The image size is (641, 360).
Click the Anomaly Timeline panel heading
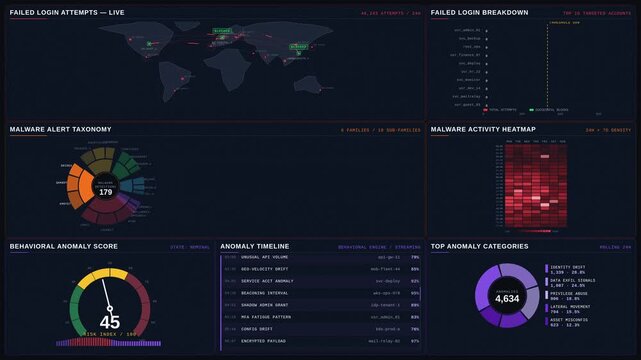255,246
